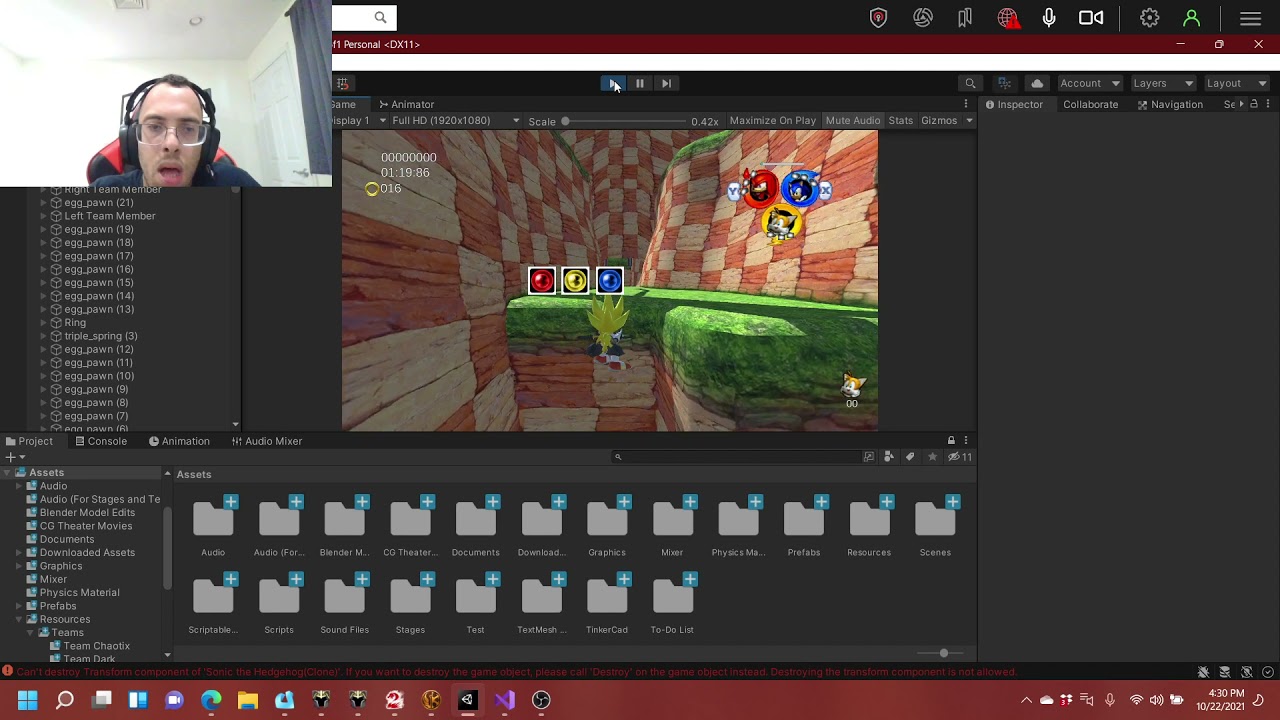Click the cloud services icon
The width and height of the screenshot is (1280, 720).
click(x=1037, y=83)
